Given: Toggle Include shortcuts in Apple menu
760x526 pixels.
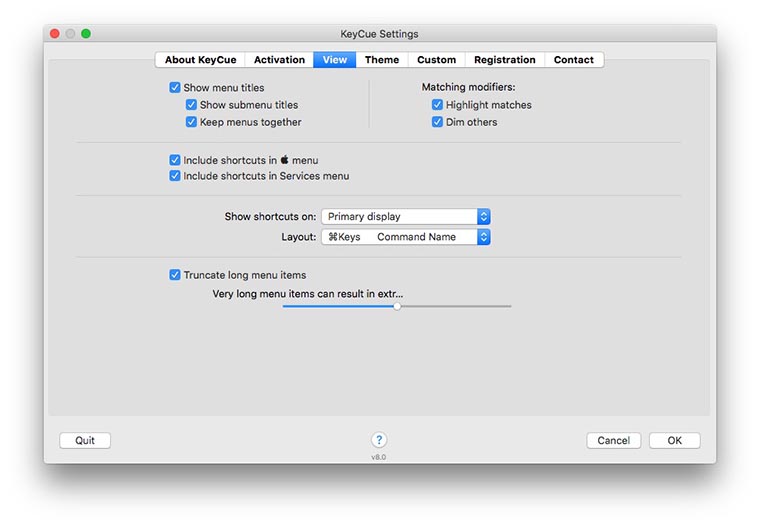Looking at the screenshot, I should click(175, 160).
